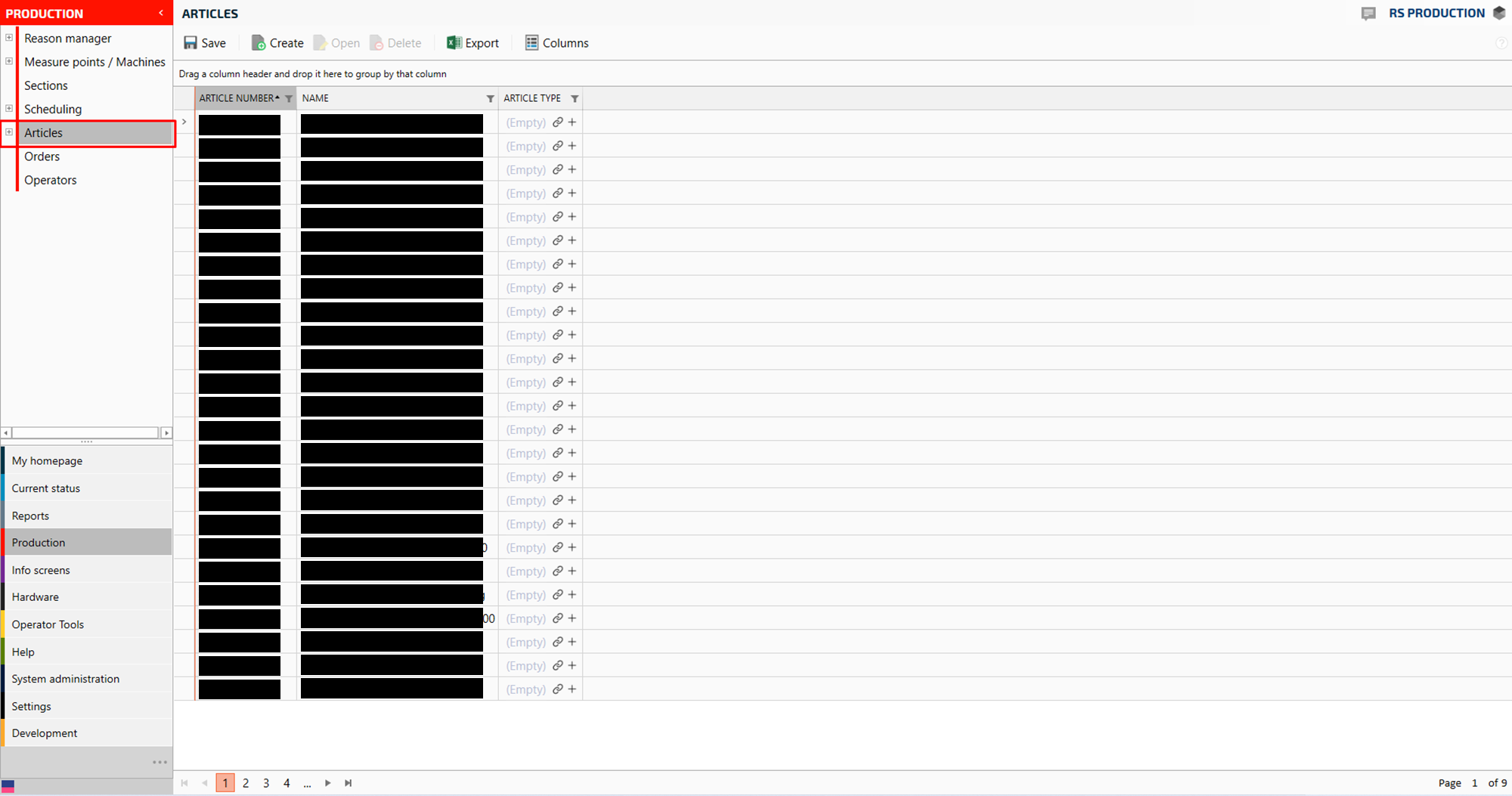Click the filter icon on Name column

pyautogui.click(x=490, y=99)
